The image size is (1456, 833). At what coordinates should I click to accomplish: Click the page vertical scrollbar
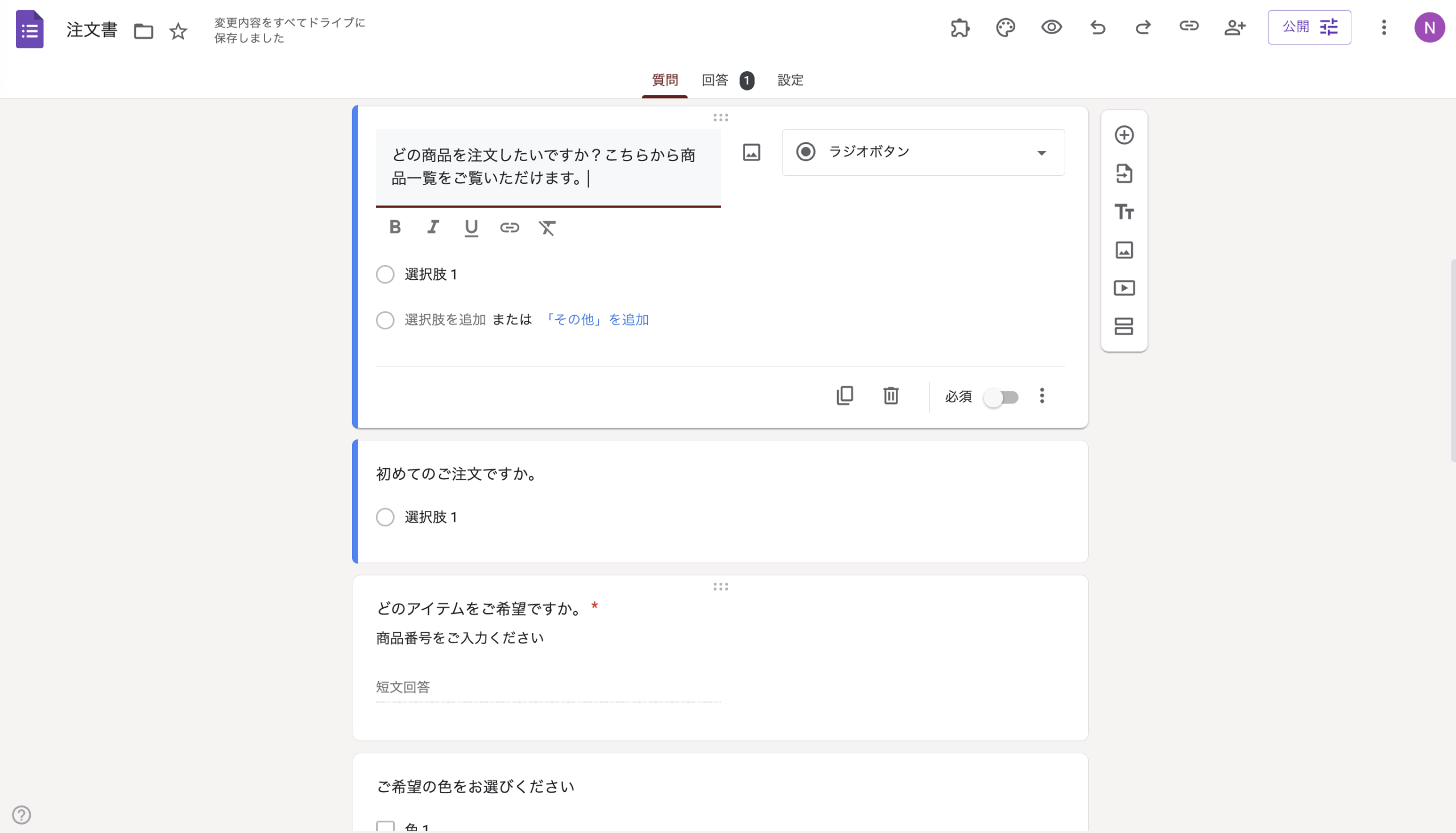point(1453,360)
